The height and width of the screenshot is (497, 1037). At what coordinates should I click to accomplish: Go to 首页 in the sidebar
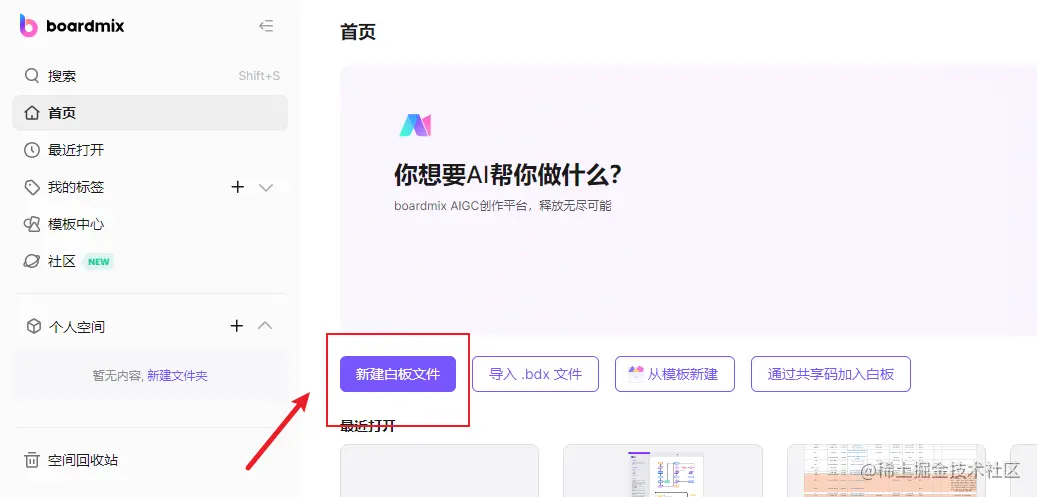tap(150, 113)
